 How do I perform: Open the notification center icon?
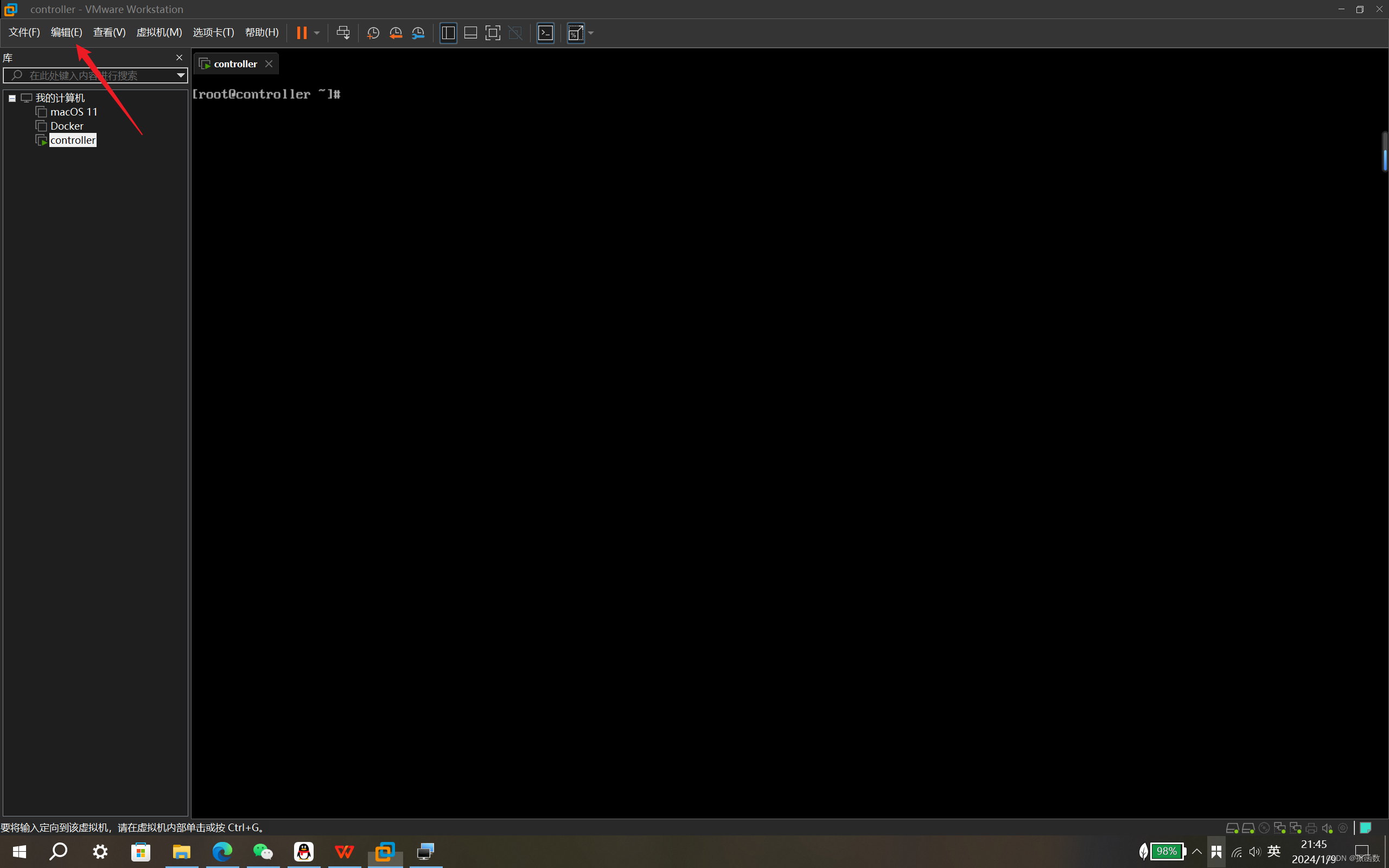point(1362,851)
